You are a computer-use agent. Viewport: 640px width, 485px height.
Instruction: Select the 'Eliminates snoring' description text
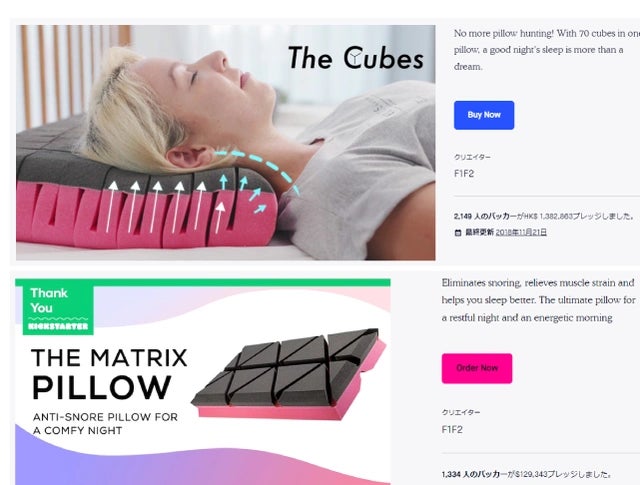click(538, 300)
